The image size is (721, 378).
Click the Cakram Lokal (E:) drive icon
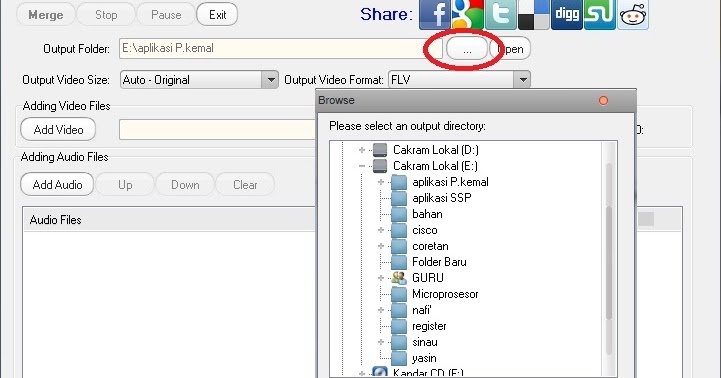coord(380,166)
